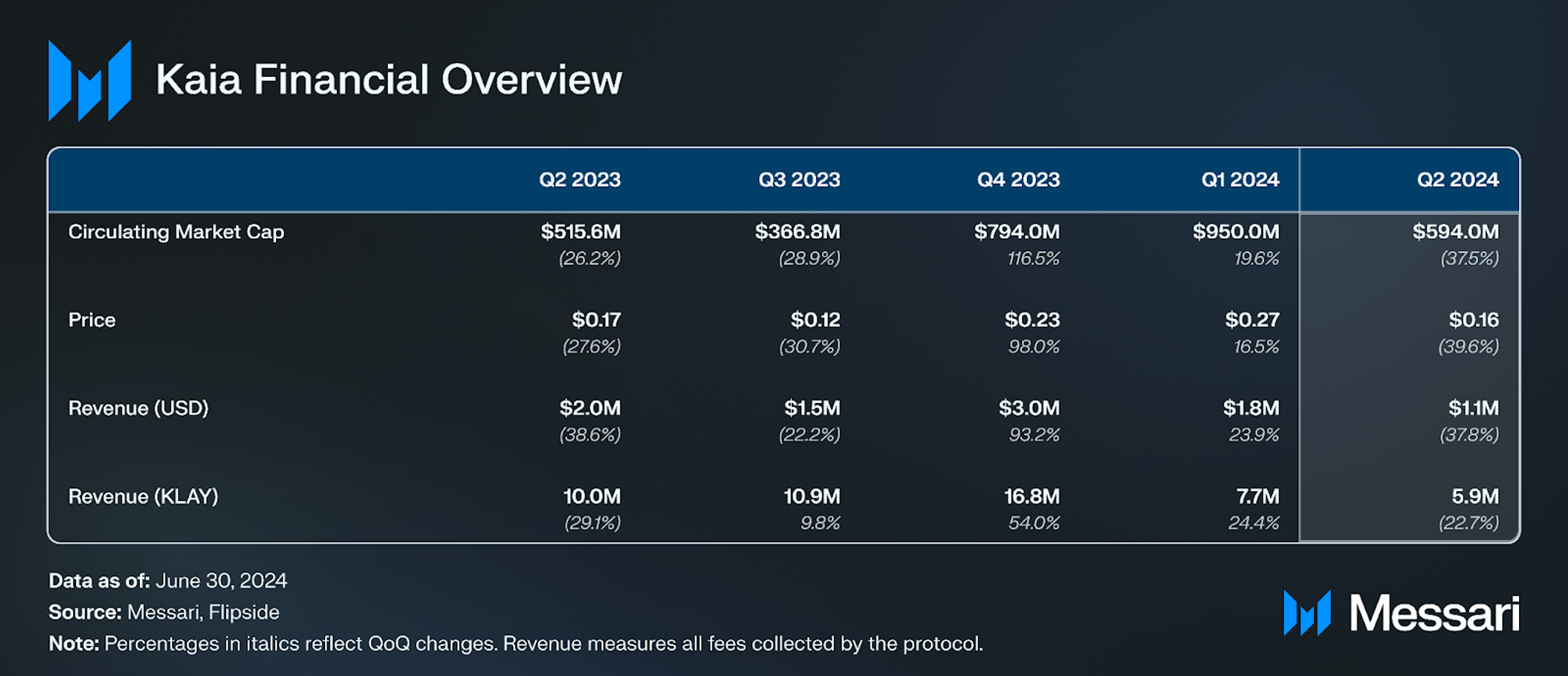Click the "16.5%" price change
Image resolution: width=1568 pixels, height=676 pixels.
tap(1256, 346)
